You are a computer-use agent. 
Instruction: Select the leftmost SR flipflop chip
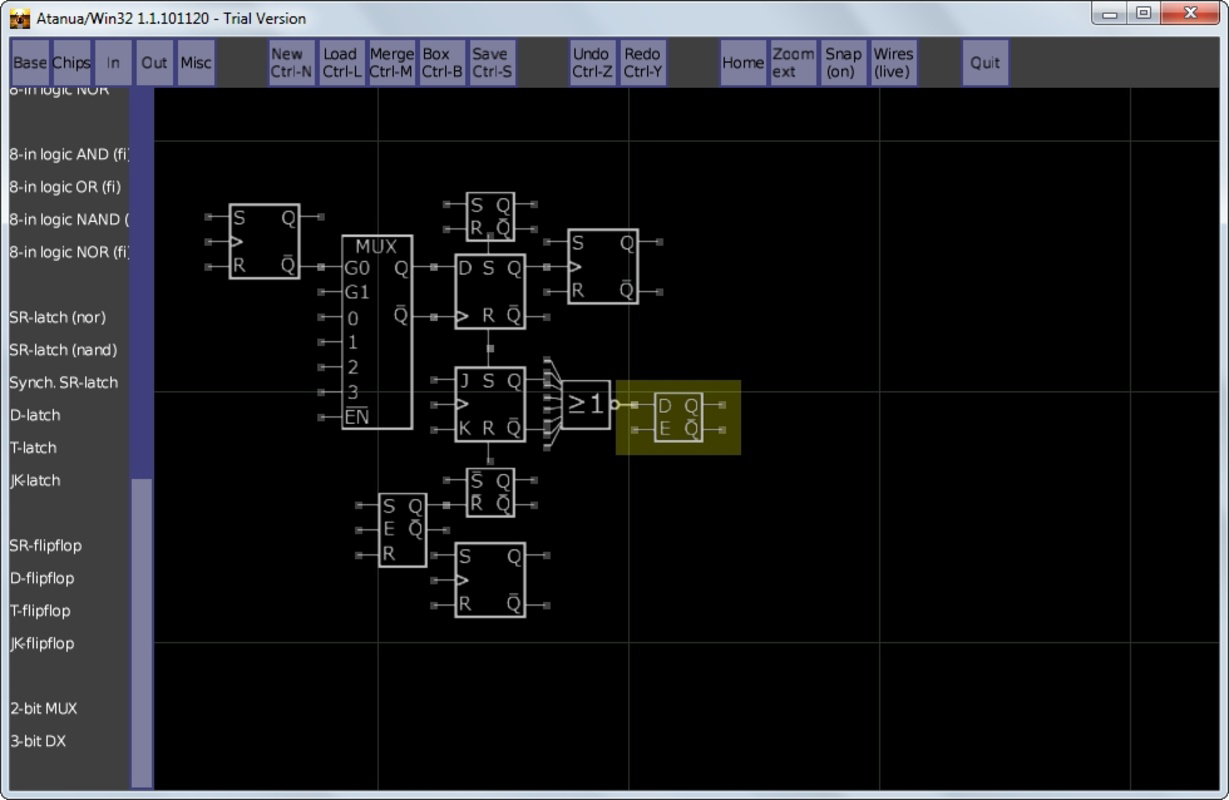264,241
